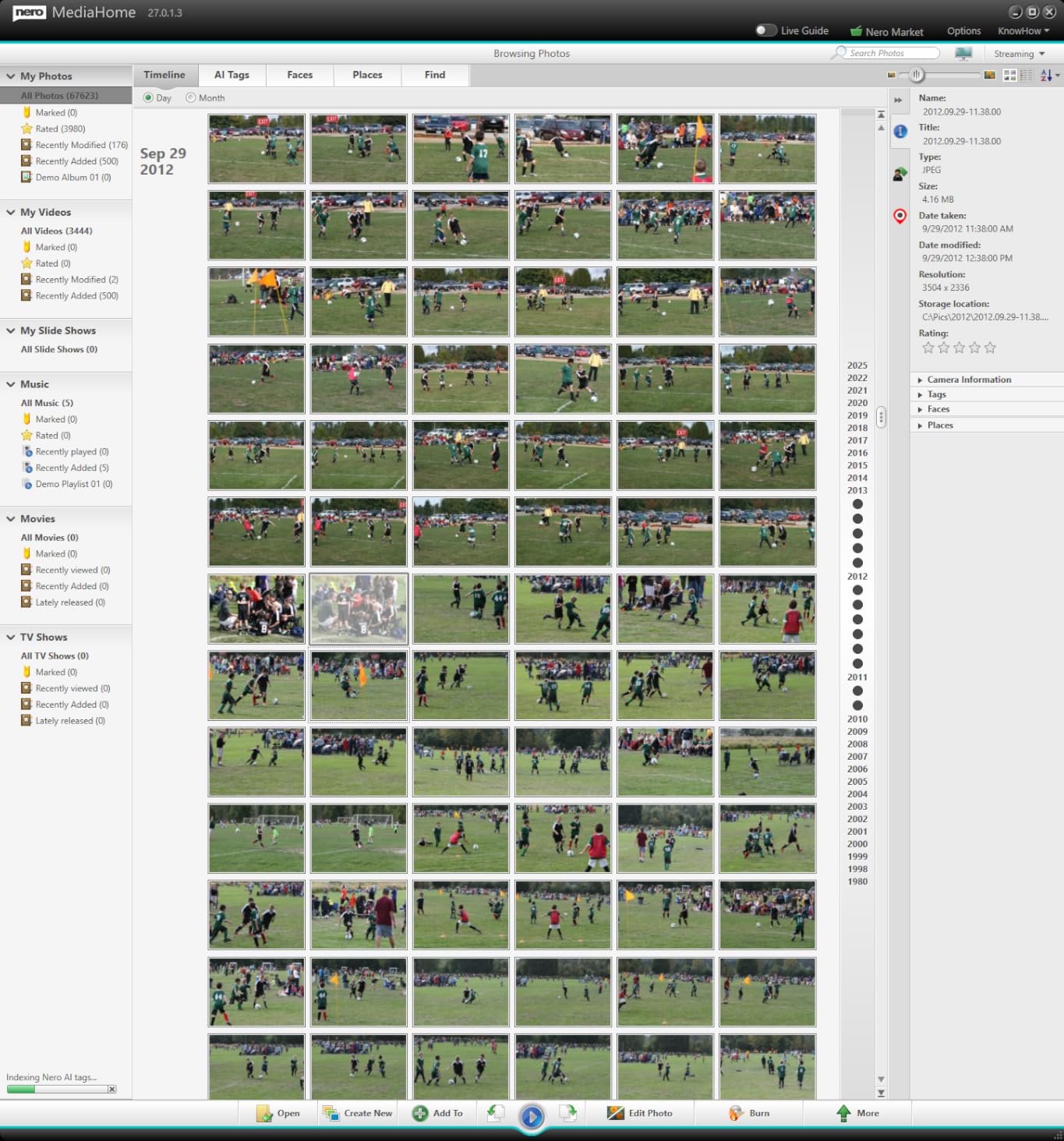Switch to the Places tab

coord(367,75)
